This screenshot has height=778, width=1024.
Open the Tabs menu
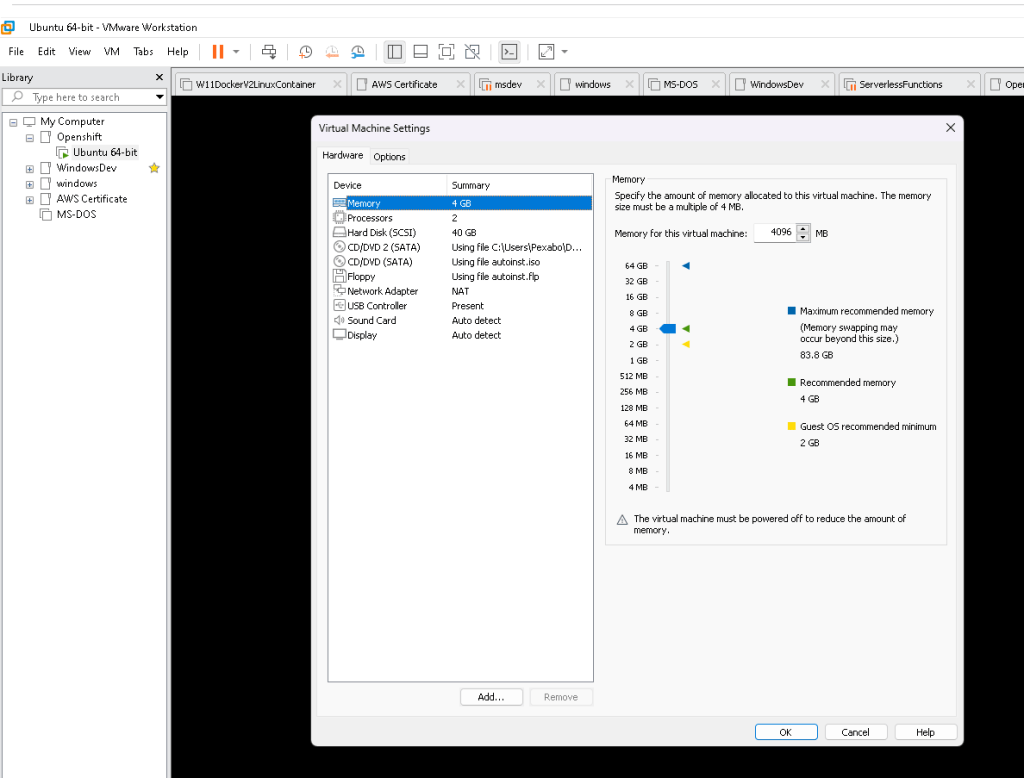(x=143, y=52)
